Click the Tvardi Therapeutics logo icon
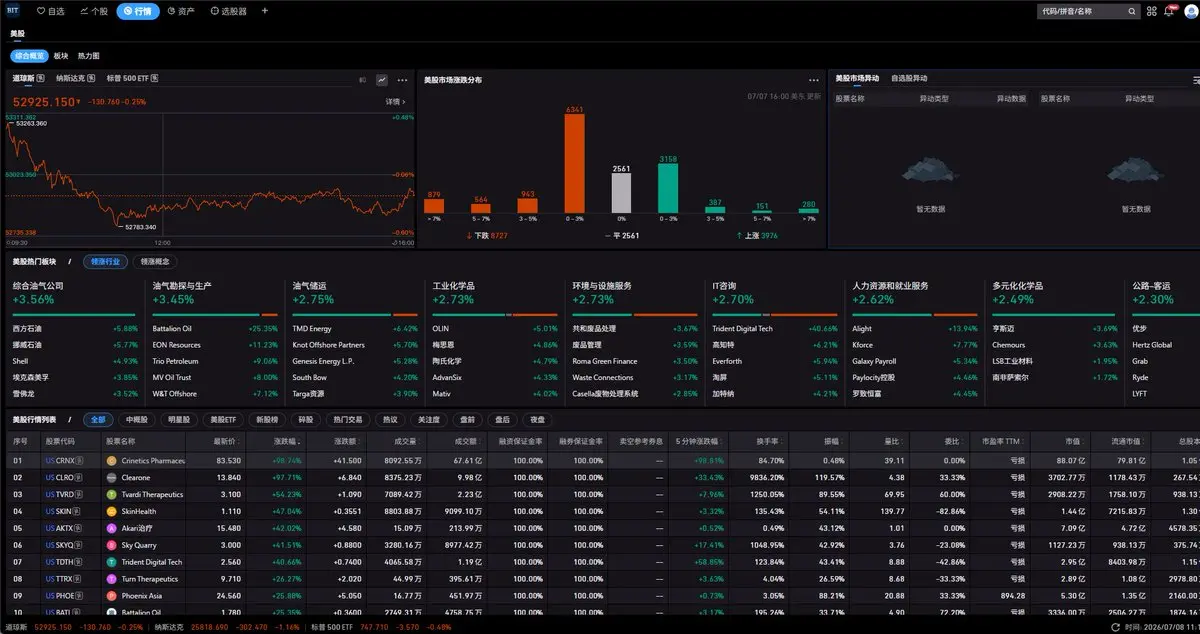The height and width of the screenshot is (634, 1200). (112, 494)
